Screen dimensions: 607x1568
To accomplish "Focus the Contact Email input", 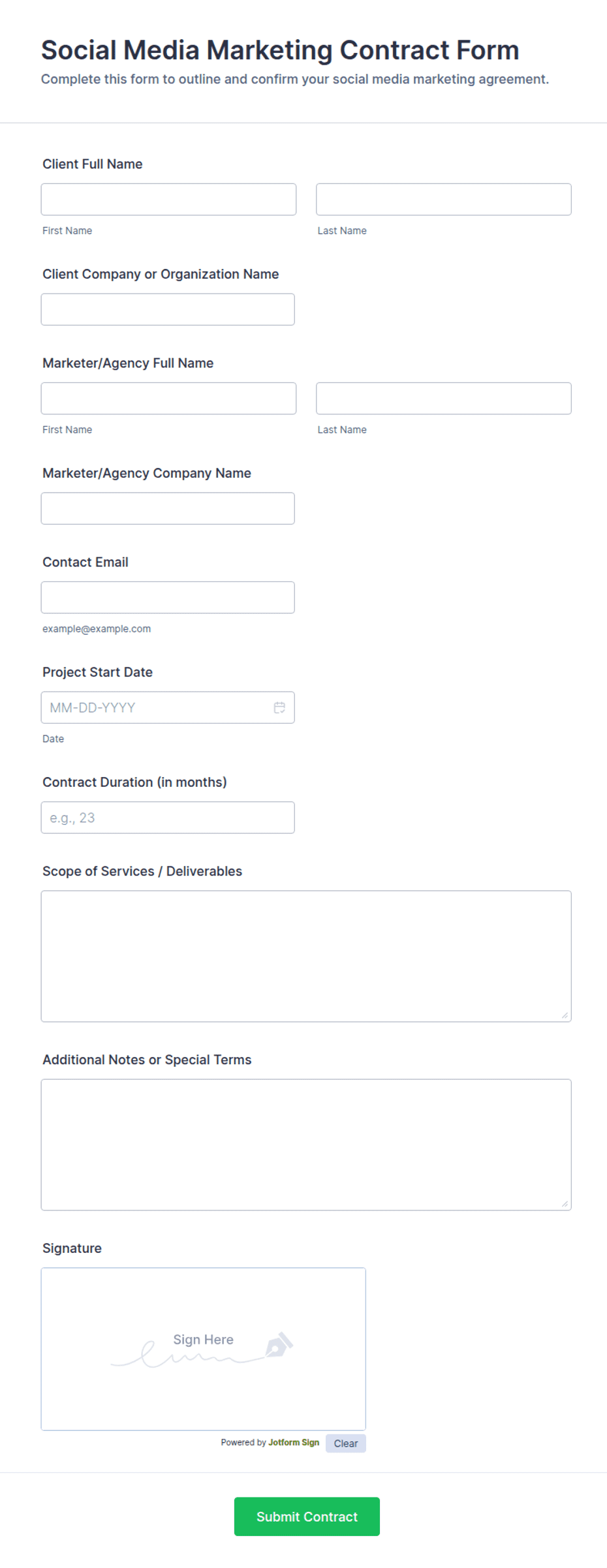I will click(168, 597).
